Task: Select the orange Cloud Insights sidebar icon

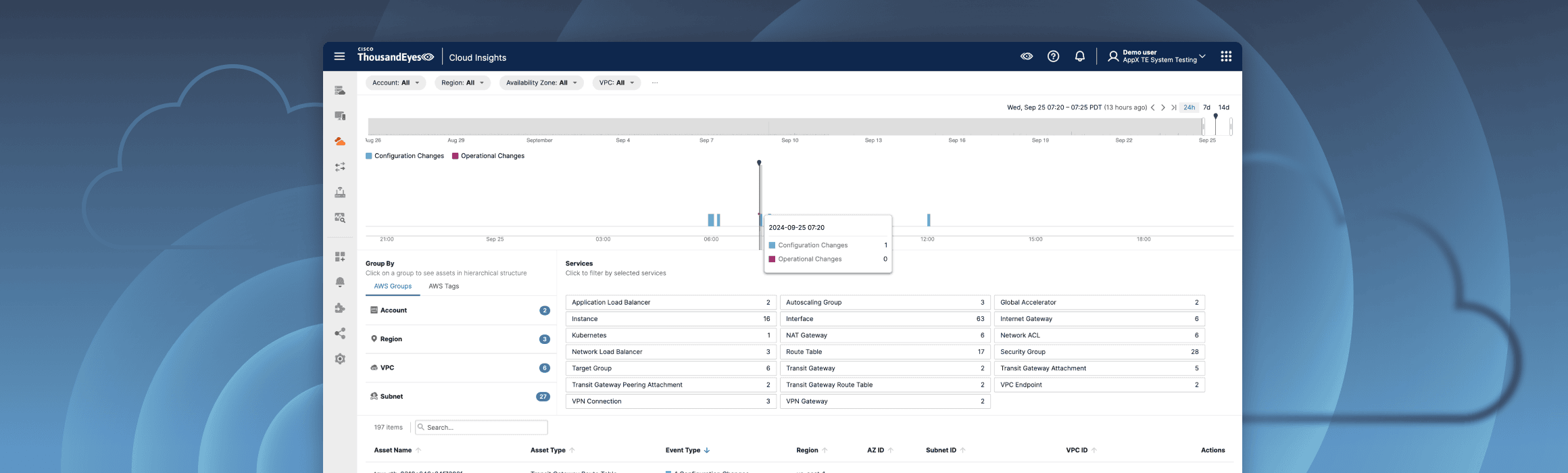Action: (340, 141)
